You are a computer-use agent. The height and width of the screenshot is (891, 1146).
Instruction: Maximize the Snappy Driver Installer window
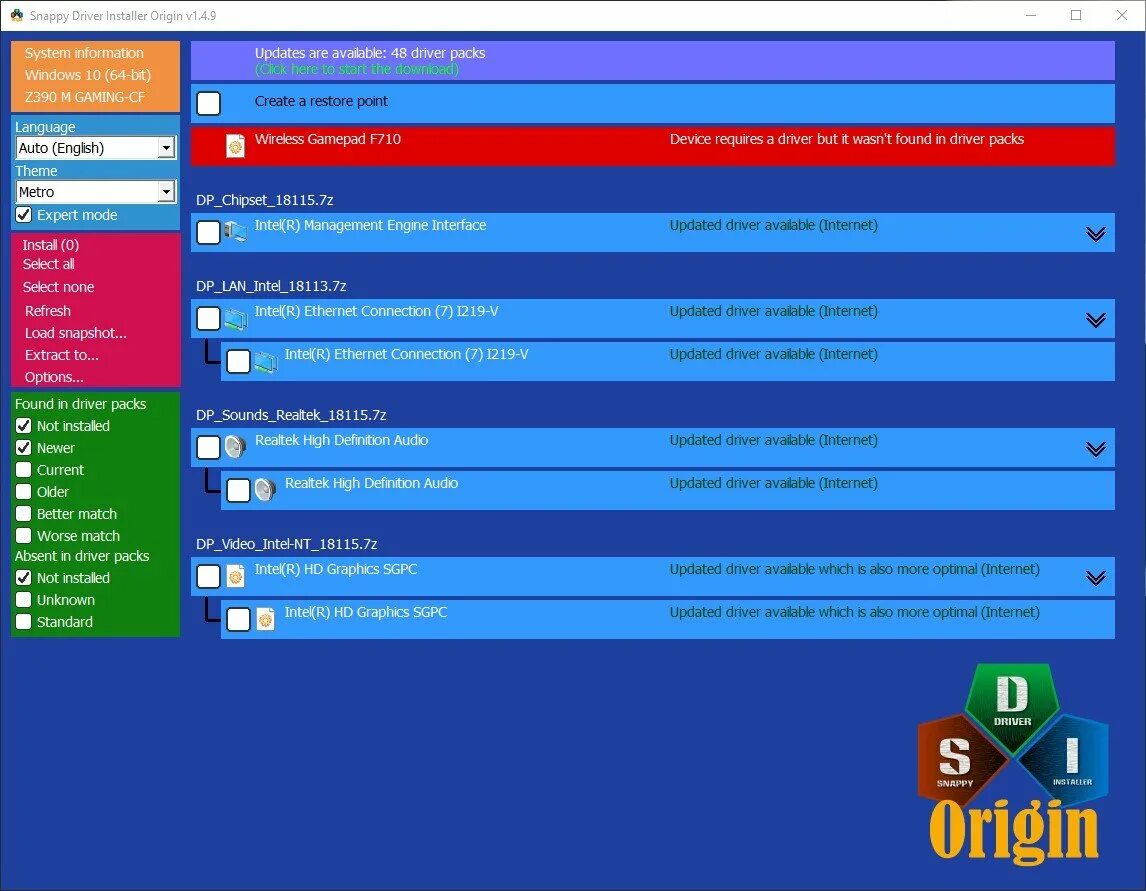point(1076,15)
